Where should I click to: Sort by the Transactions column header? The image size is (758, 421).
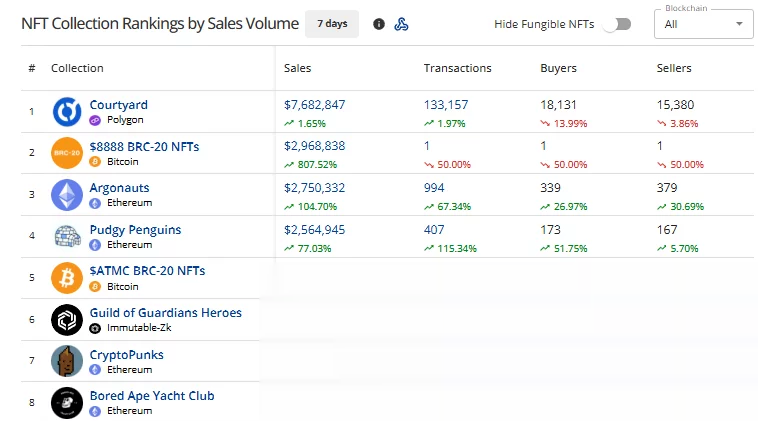457,68
